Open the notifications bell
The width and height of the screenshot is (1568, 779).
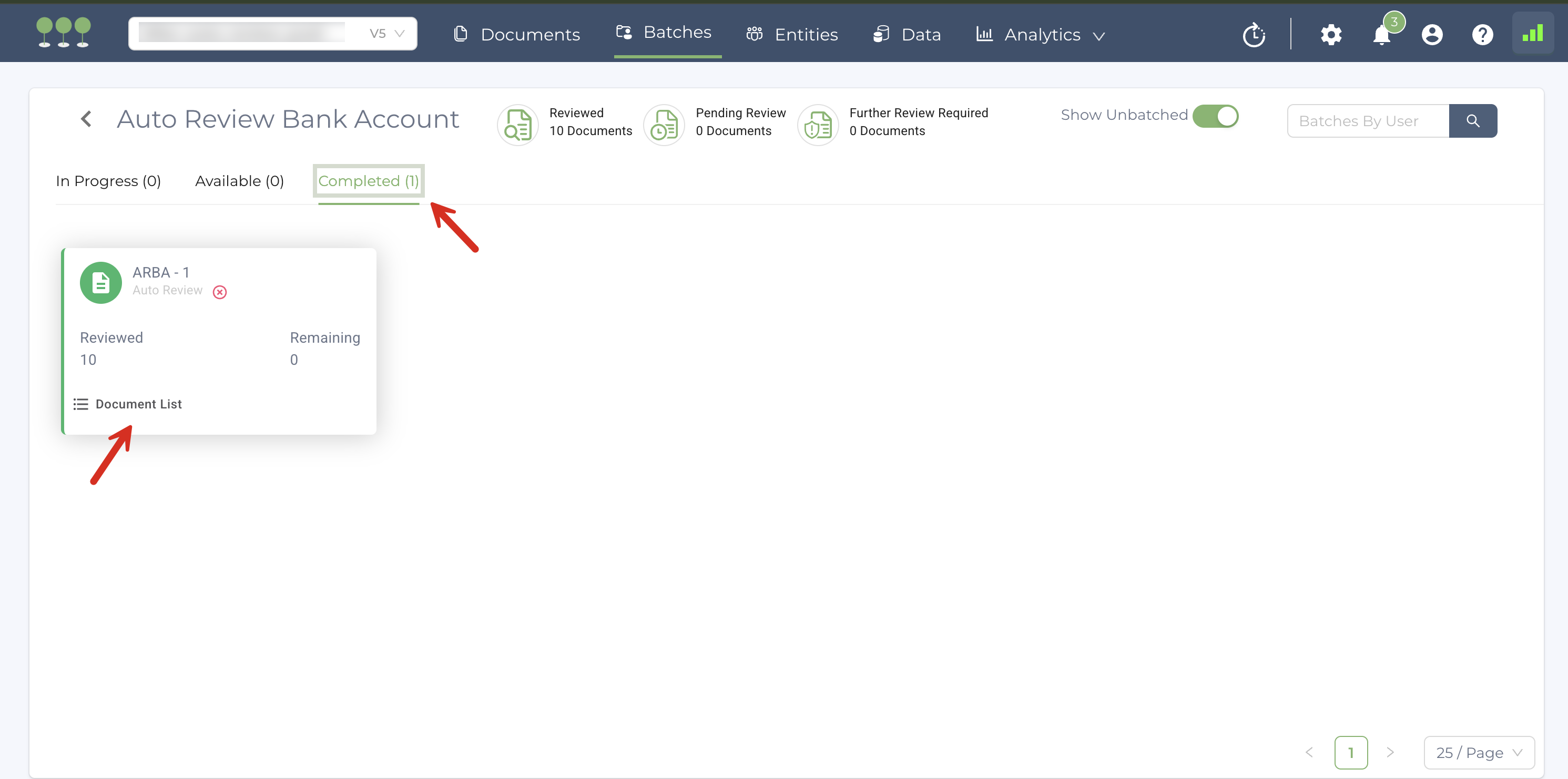tap(1382, 35)
